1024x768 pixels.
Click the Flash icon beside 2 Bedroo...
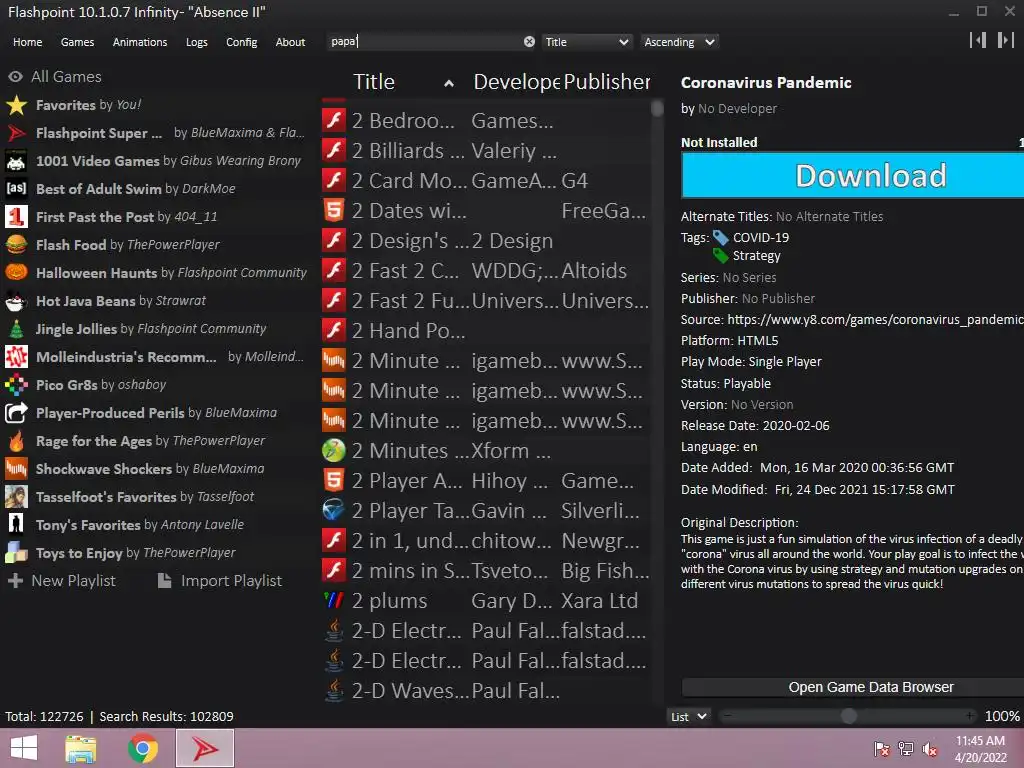click(x=334, y=120)
